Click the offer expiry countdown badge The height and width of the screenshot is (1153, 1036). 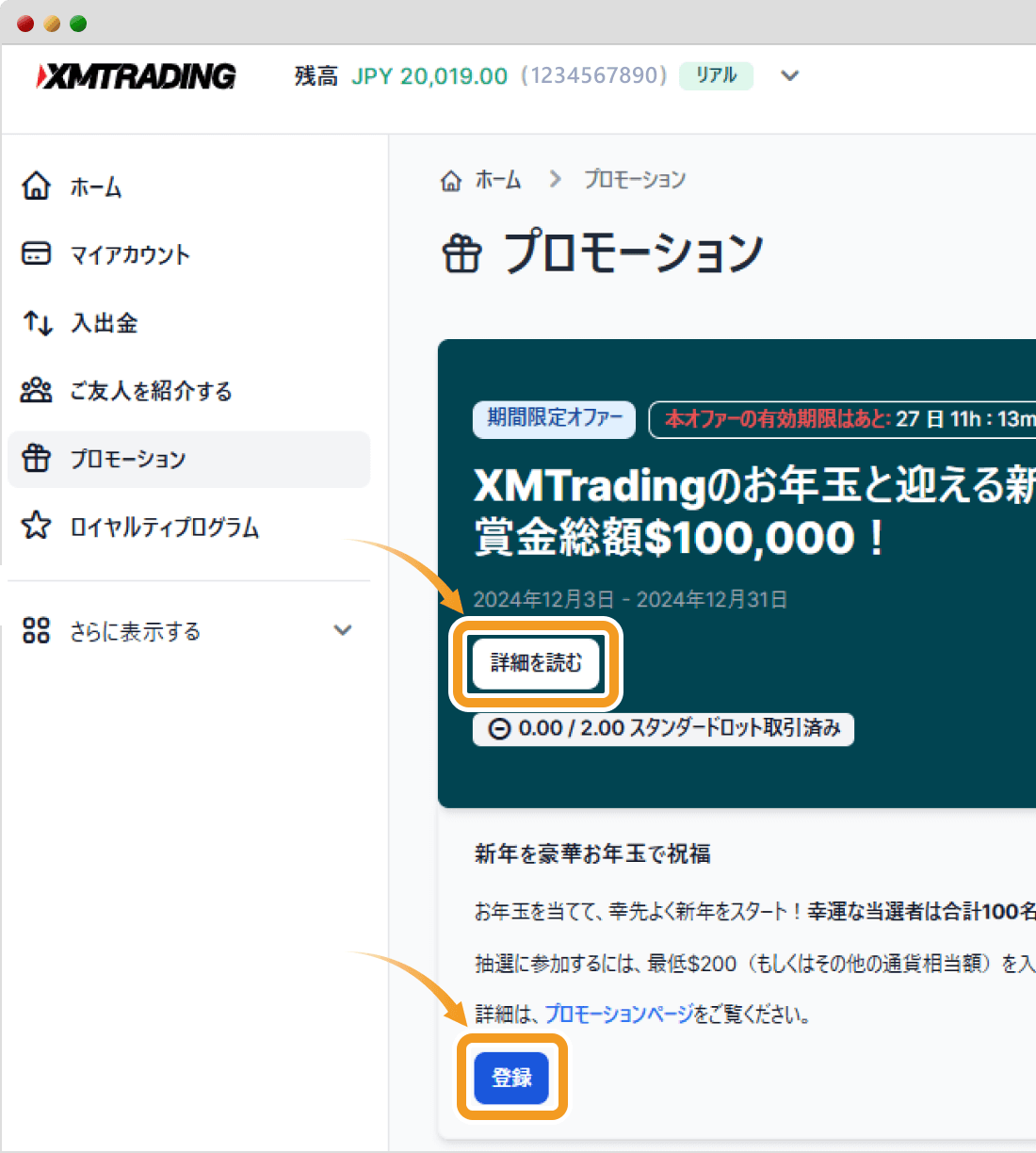coord(845,419)
